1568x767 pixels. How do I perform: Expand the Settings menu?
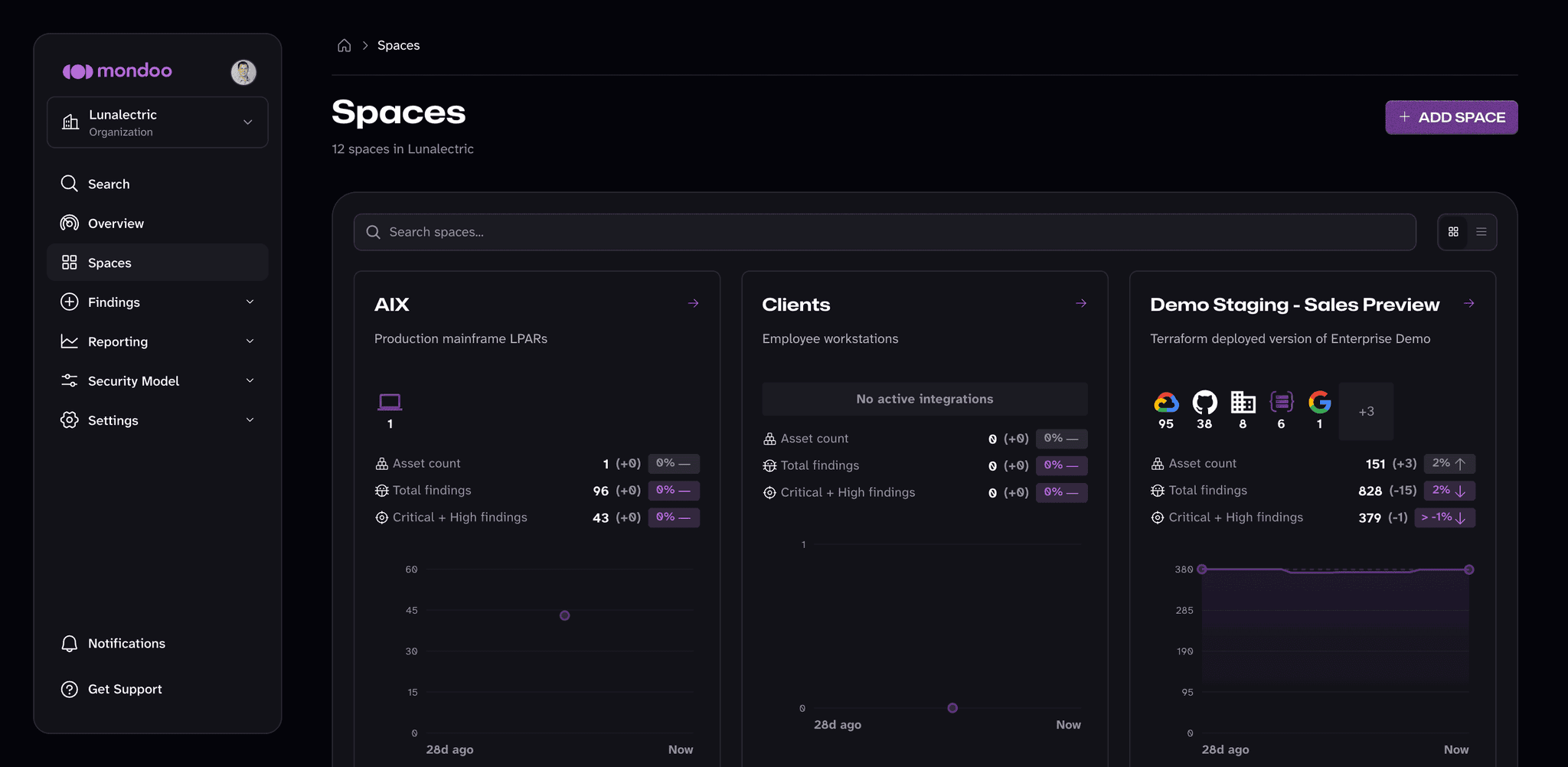(158, 420)
